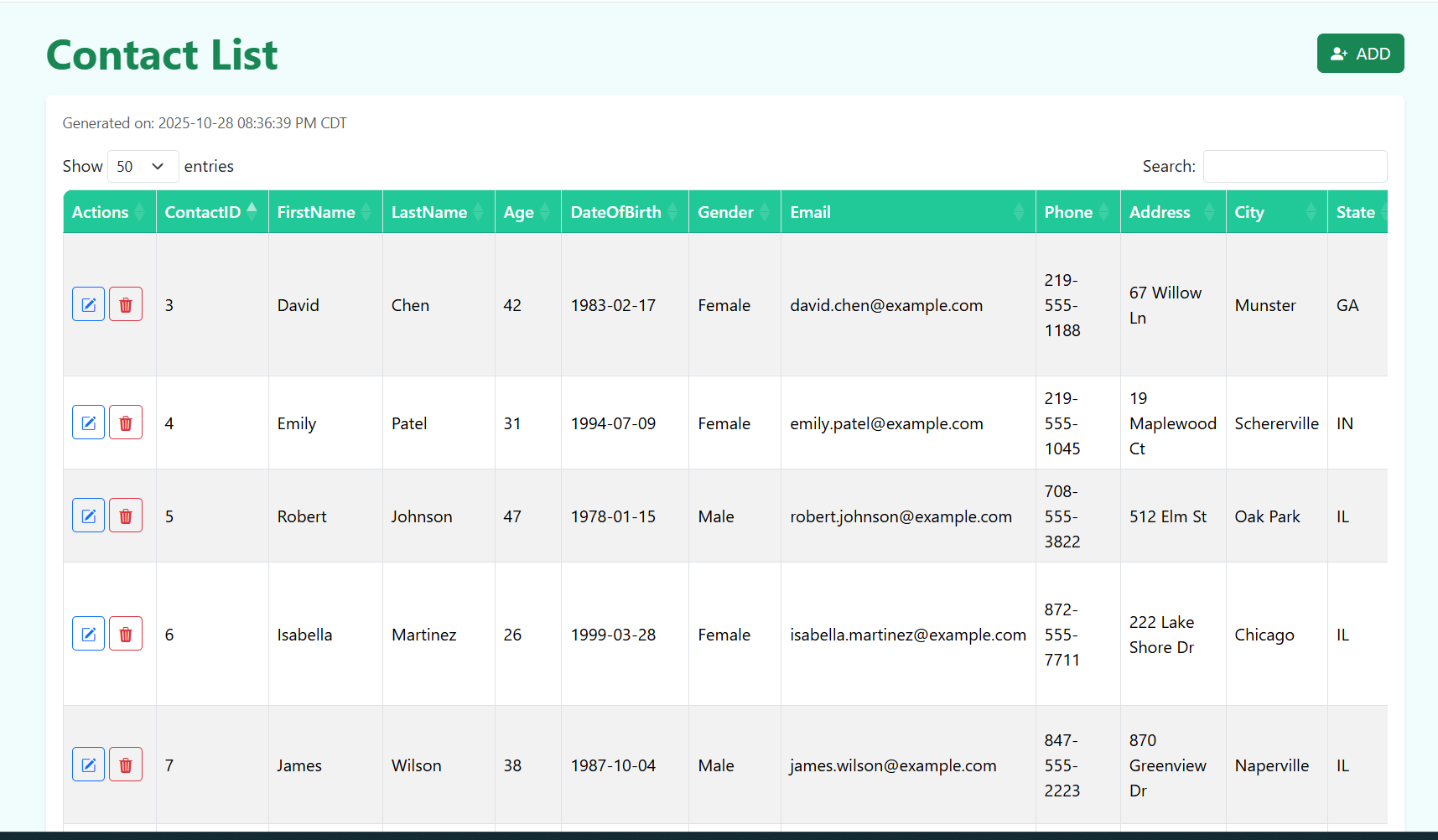Viewport: 1438px width, 840px height.
Task: Click the edit icon for David Chen
Action: (88, 303)
